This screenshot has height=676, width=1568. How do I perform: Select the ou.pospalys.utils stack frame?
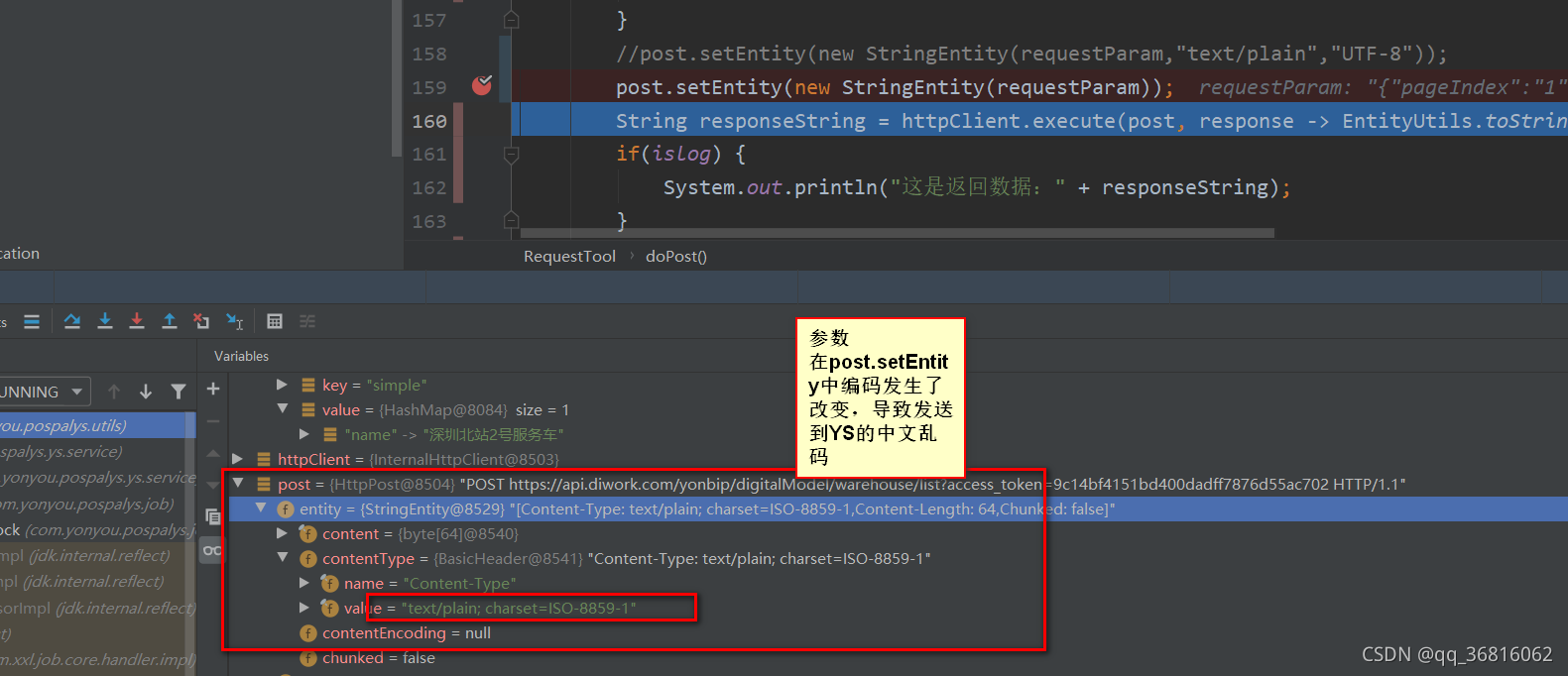point(97,425)
